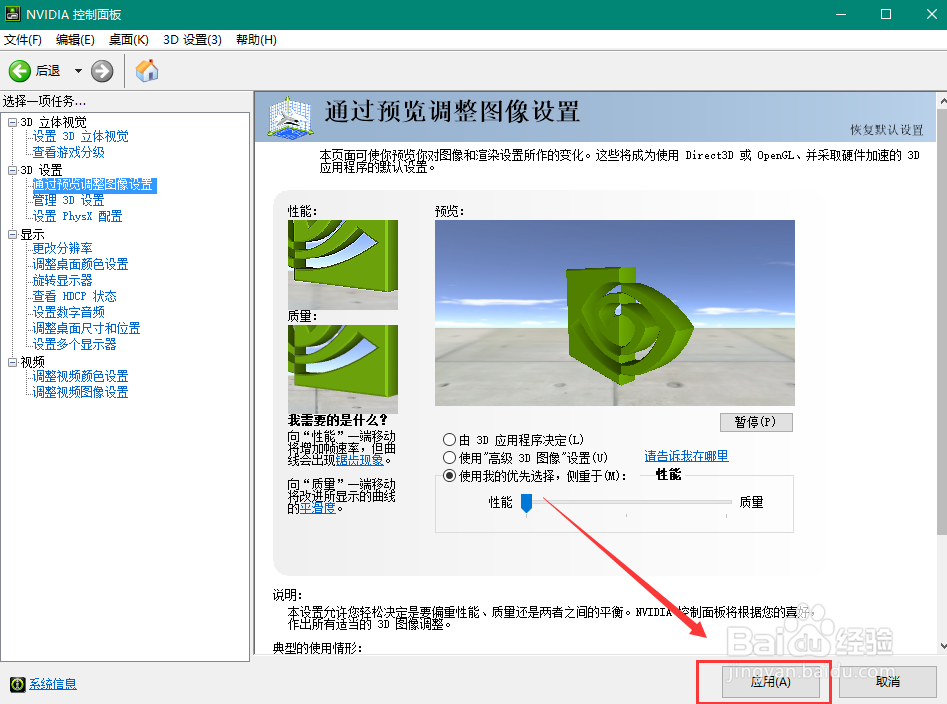
Task: Open 调整视频图像设置 item
Action: 80,392
